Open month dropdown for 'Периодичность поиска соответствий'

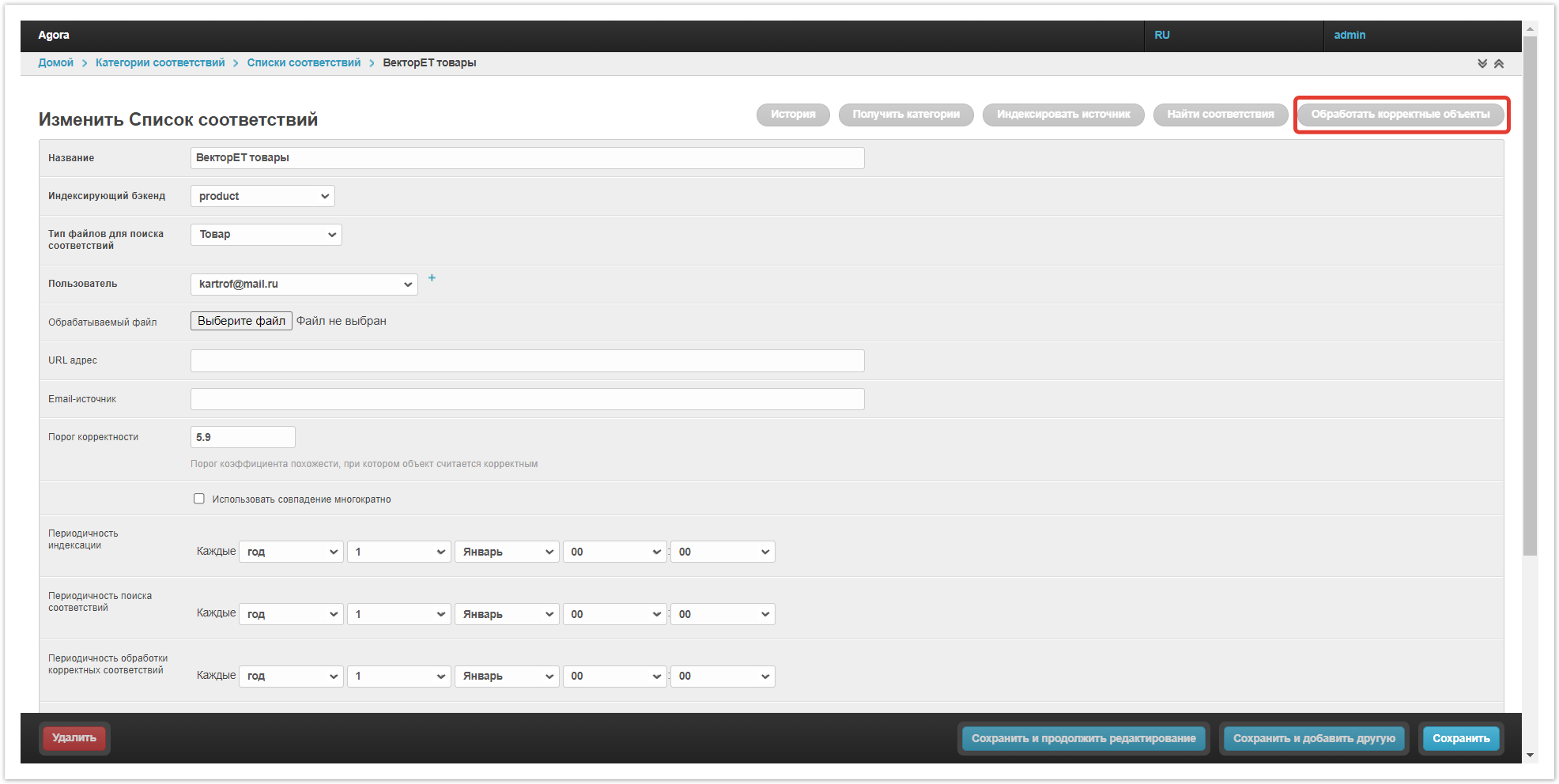click(x=507, y=614)
